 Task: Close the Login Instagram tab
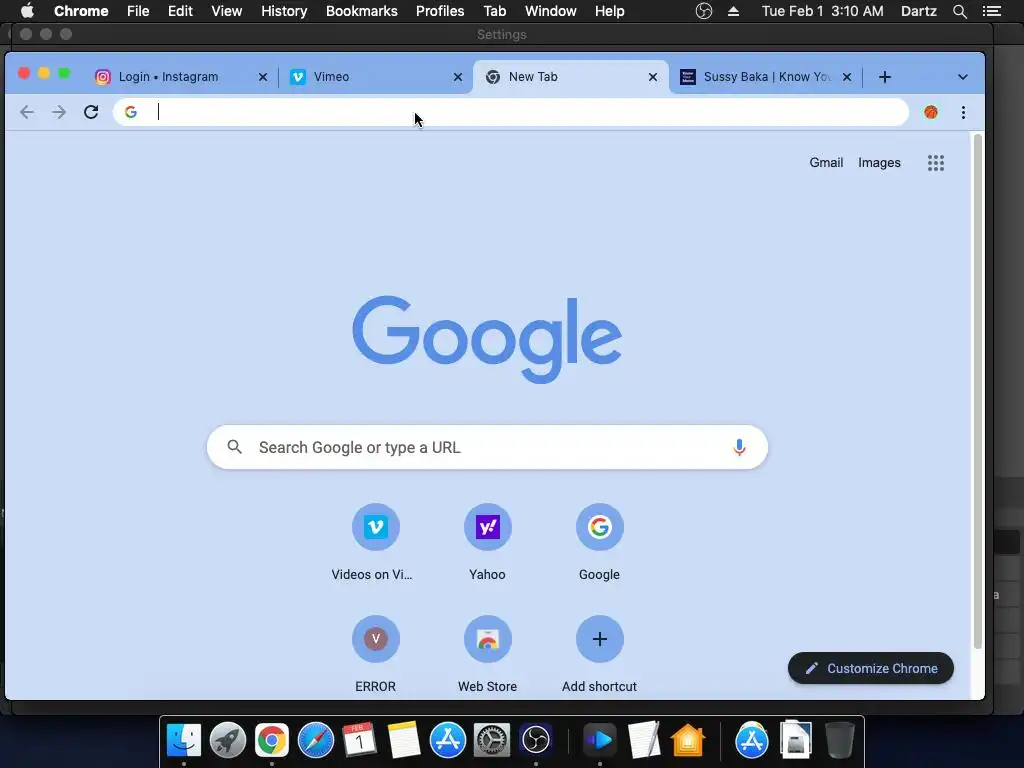point(263,77)
